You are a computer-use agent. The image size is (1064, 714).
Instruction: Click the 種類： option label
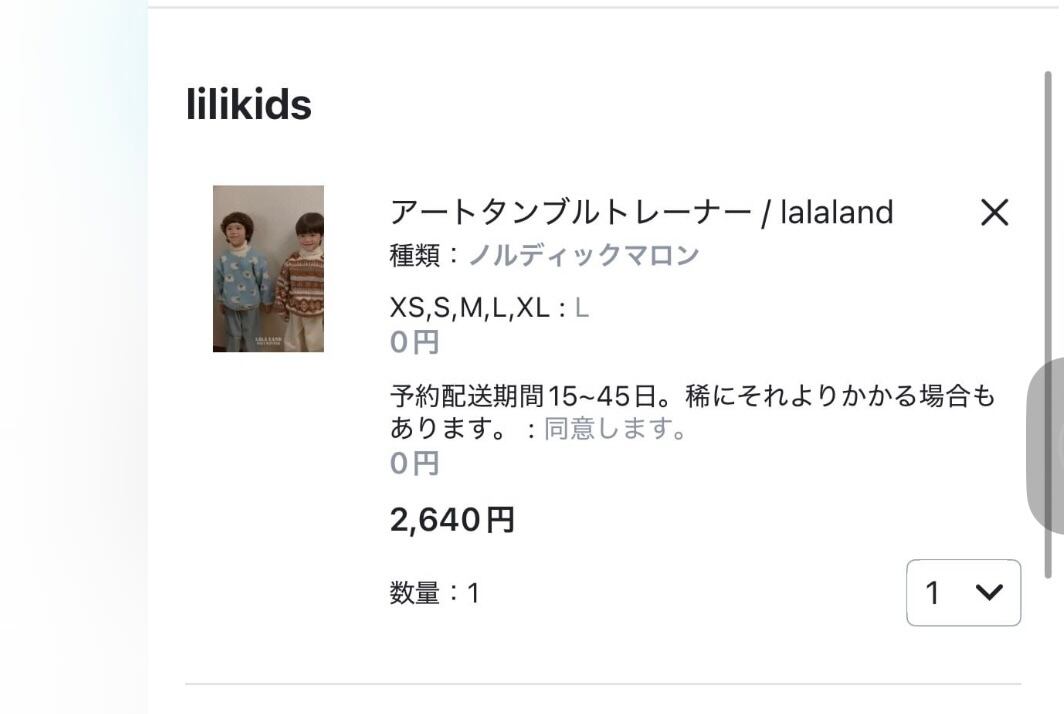point(425,255)
